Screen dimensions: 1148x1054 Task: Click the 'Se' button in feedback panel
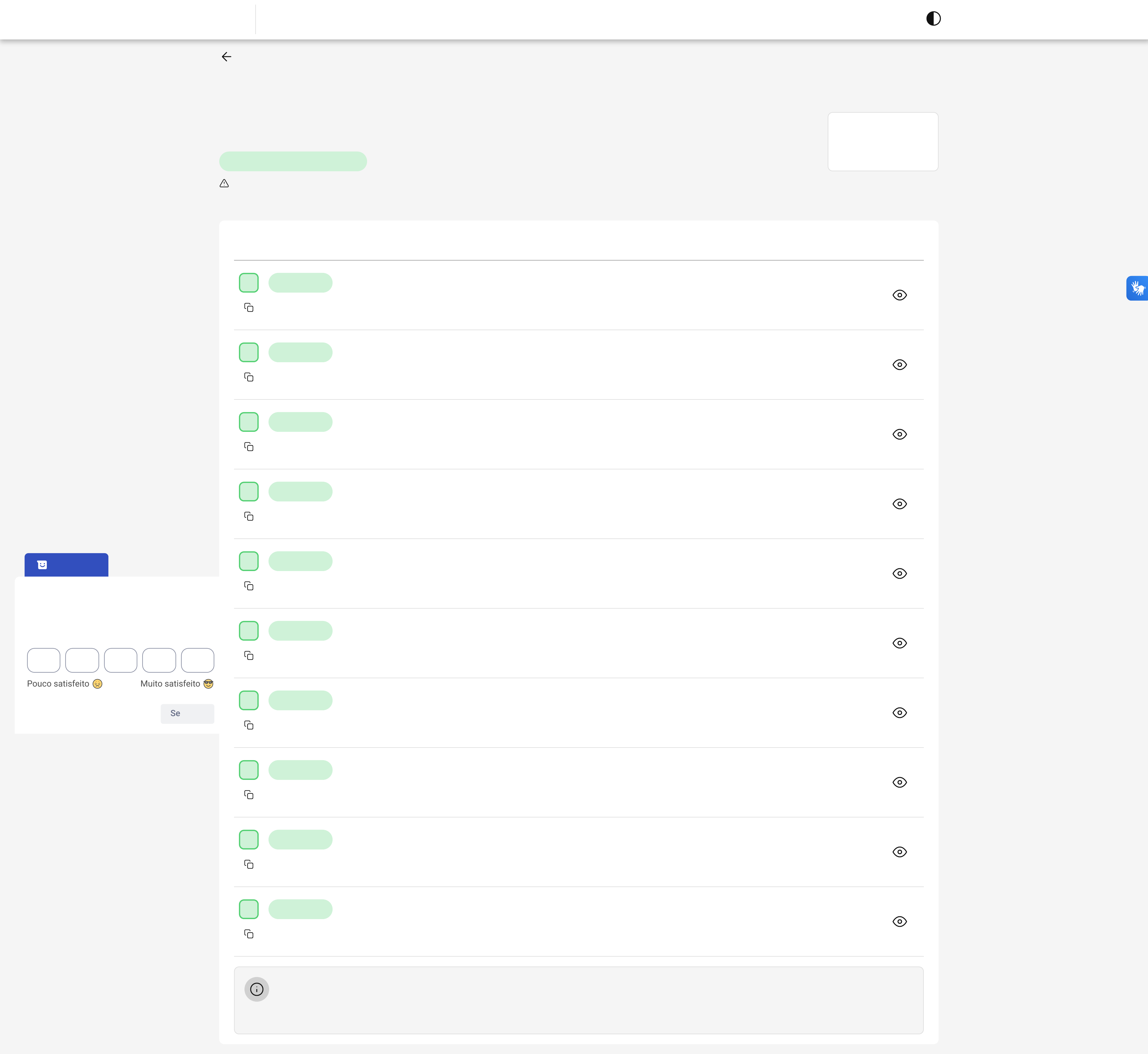(x=187, y=714)
